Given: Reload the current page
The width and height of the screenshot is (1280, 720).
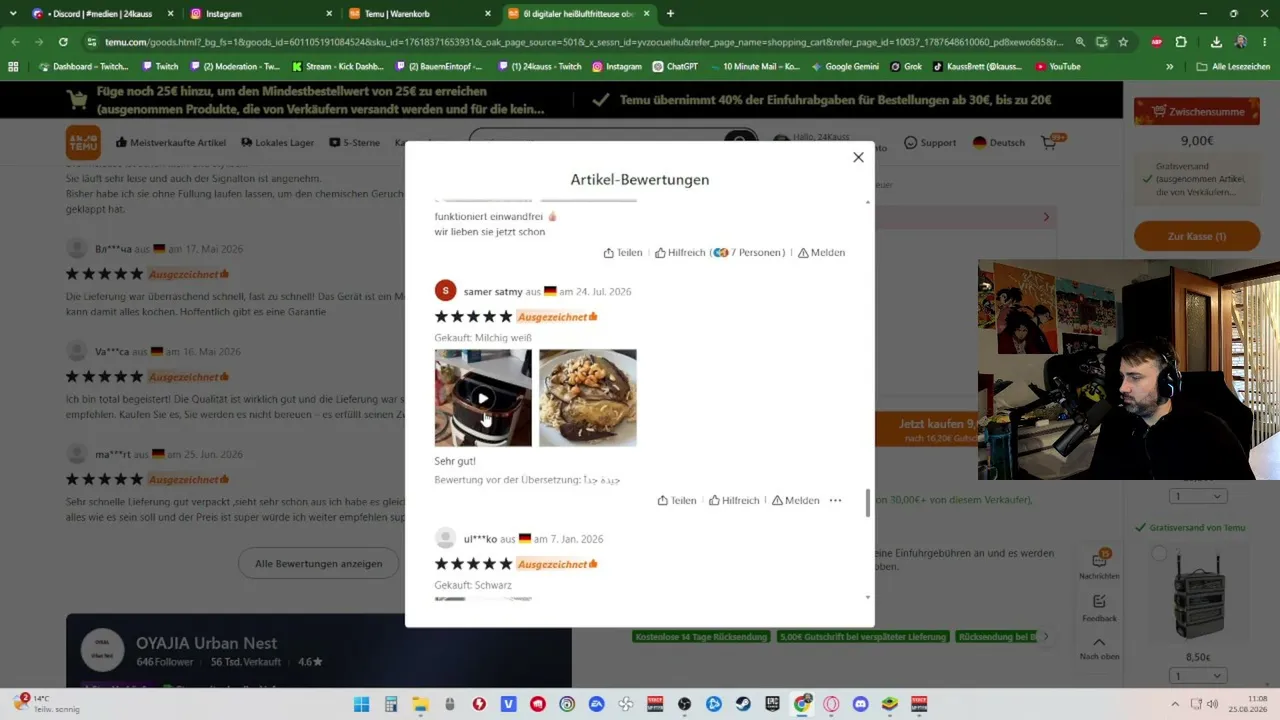Looking at the screenshot, I should click(63, 42).
